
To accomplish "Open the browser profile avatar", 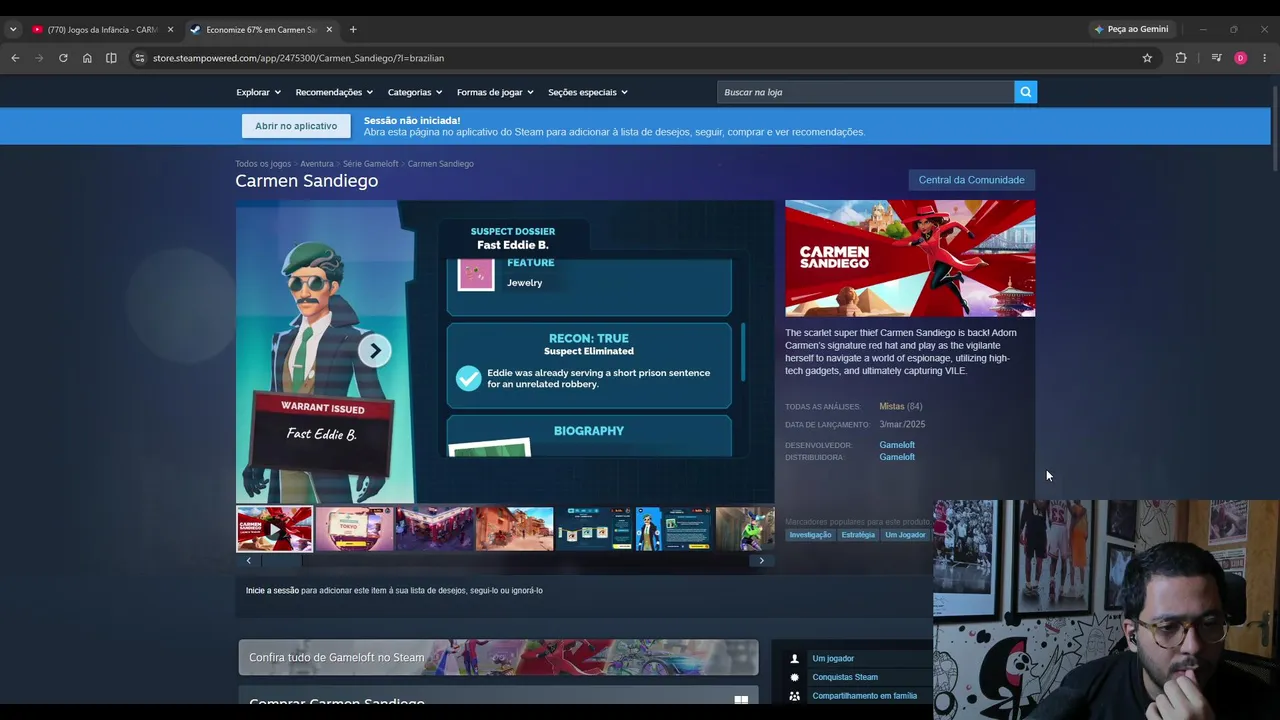I will 1241,58.
